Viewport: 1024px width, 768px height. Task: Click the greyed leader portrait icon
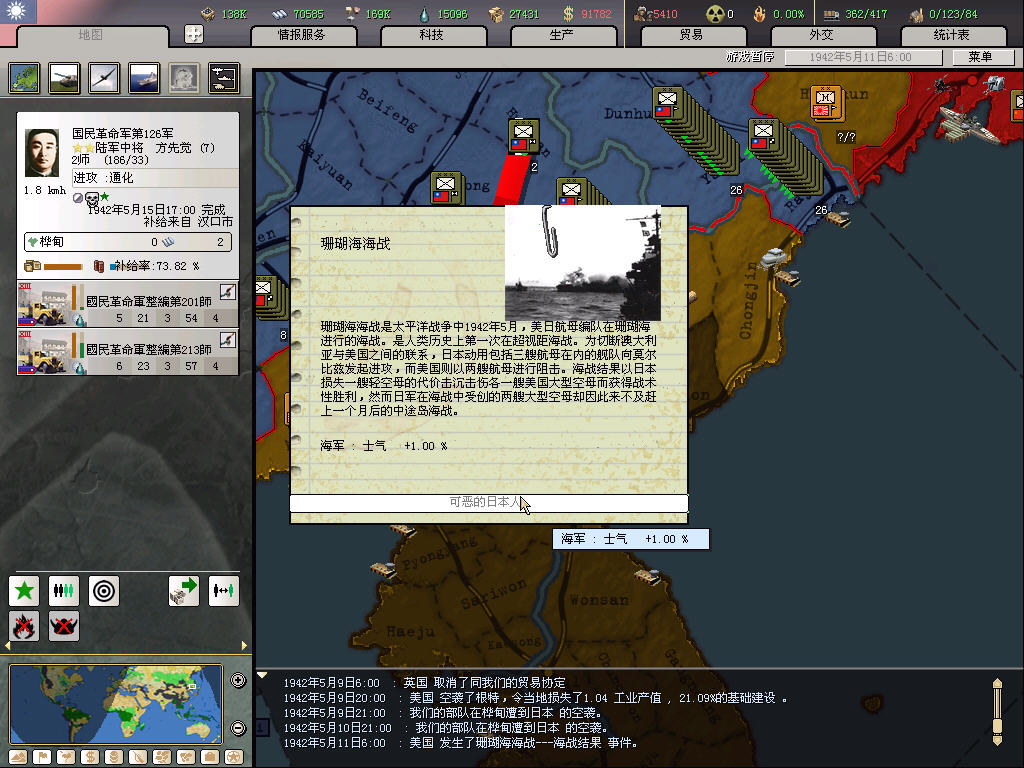(x=184, y=78)
